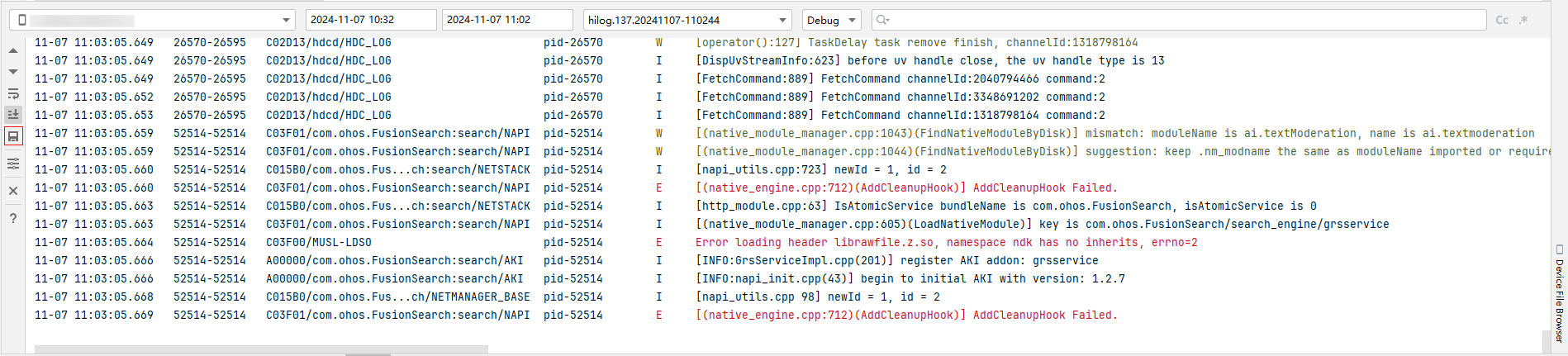Click the X clear icon in the sidebar
1568x356 pixels.
coord(13,191)
